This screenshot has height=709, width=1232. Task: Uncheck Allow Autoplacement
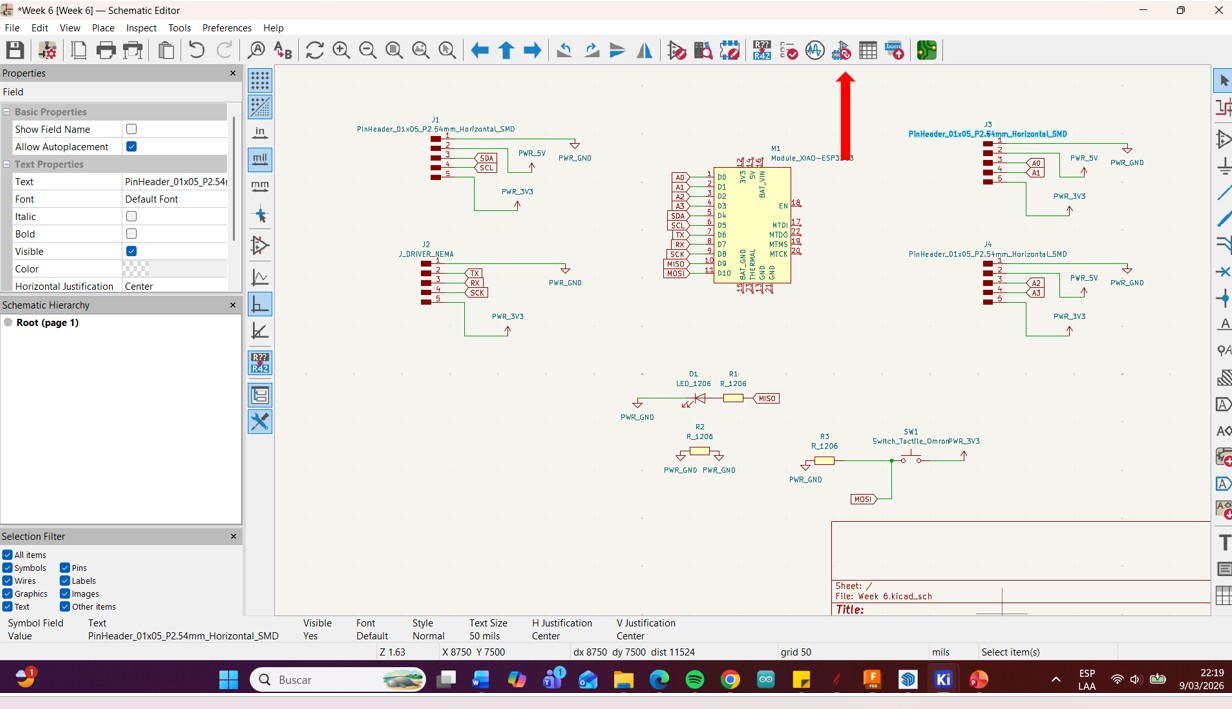click(131, 146)
